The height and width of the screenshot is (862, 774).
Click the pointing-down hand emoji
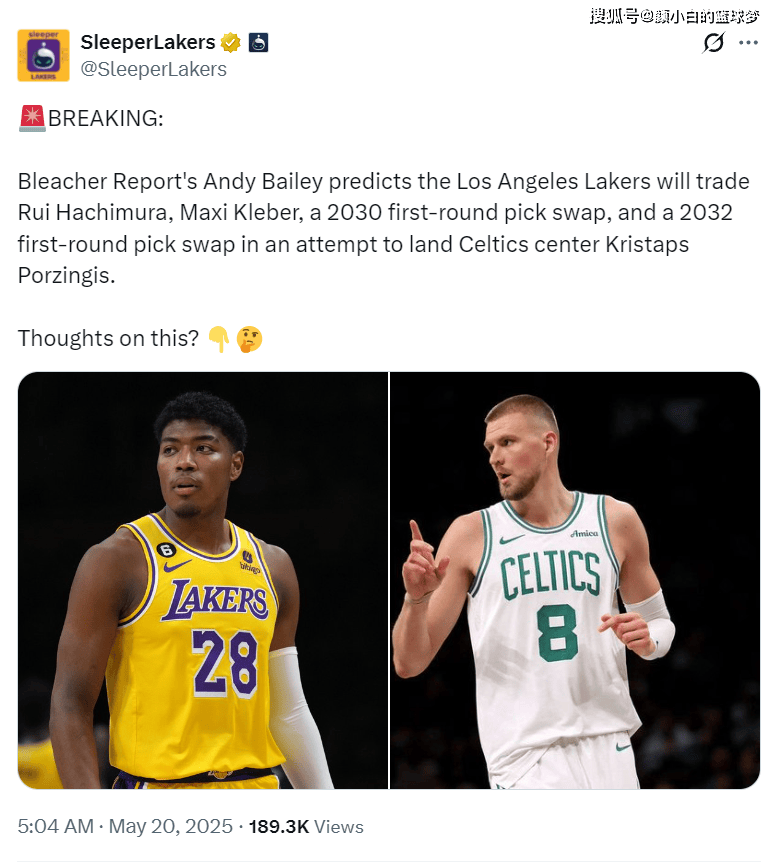pyautogui.click(x=219, y=339)
